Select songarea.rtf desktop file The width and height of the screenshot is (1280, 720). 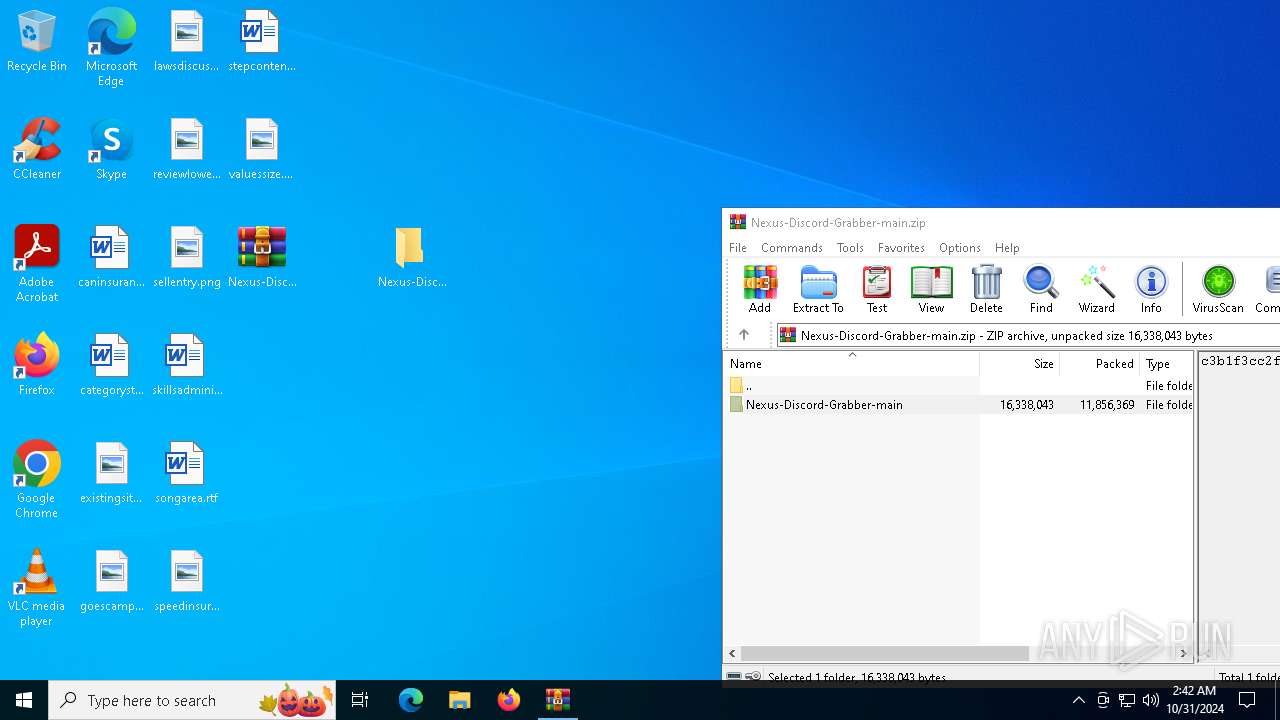coord(187,472)
